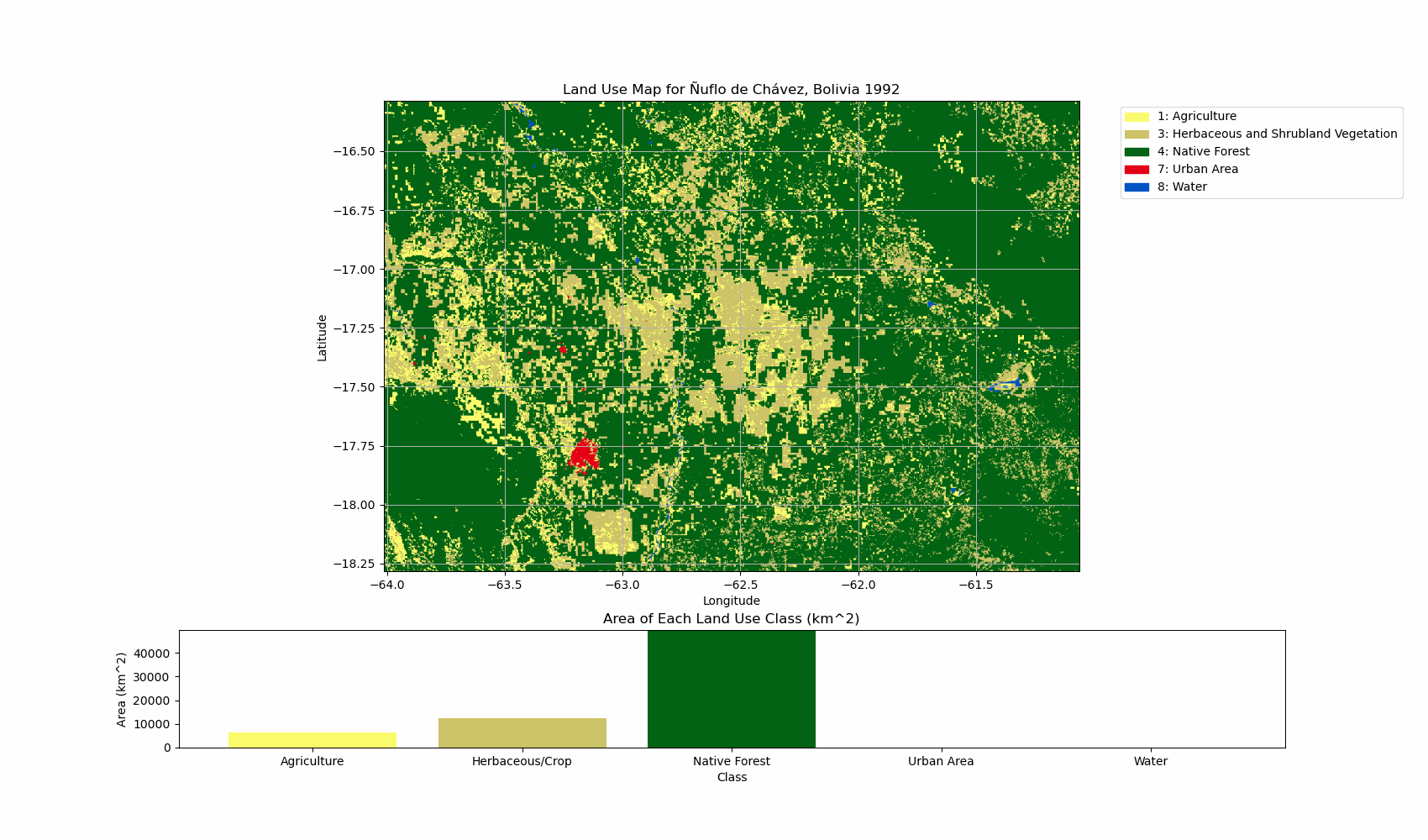This screenshot has height=840, width=1428.
Task: Click the Land Use Map title text
Action: 731,89
